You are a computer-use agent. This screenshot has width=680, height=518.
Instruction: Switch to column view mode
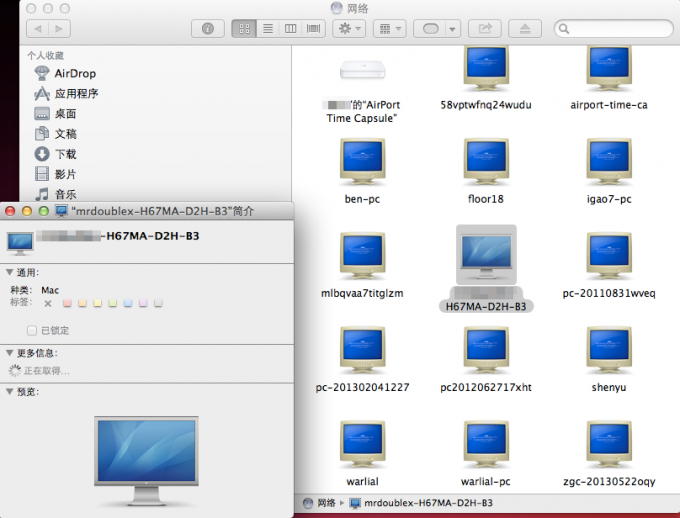tap(290, 29)
